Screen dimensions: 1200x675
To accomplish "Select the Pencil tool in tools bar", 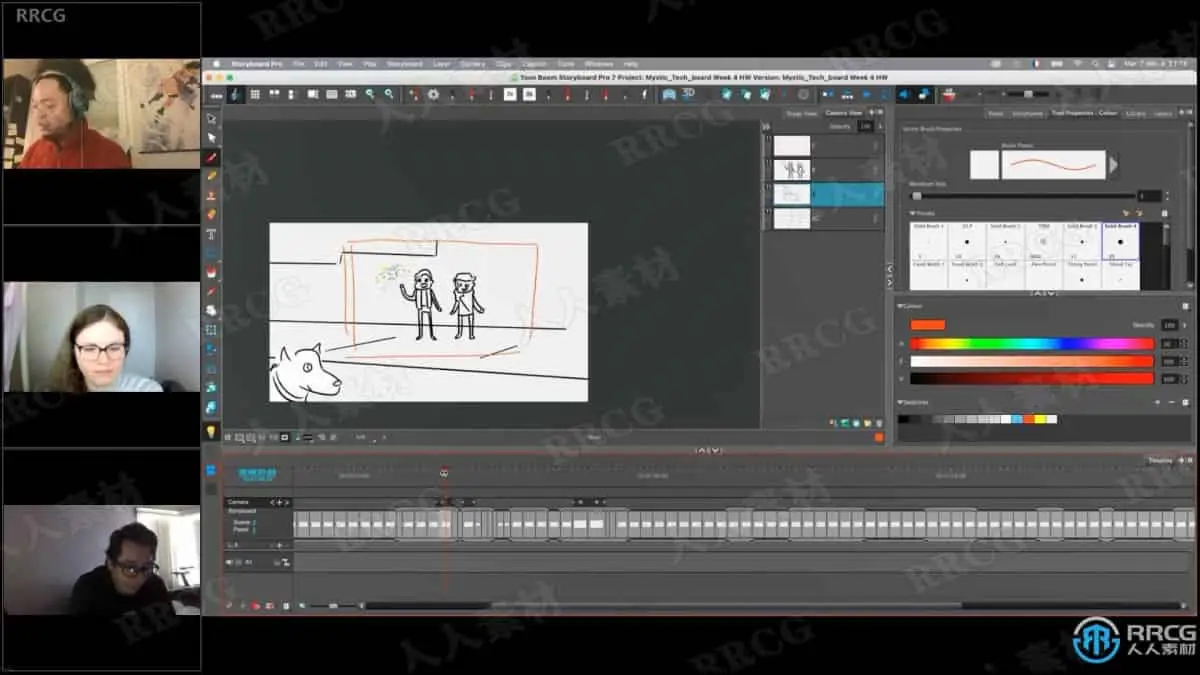I will (x=212, y=176).
